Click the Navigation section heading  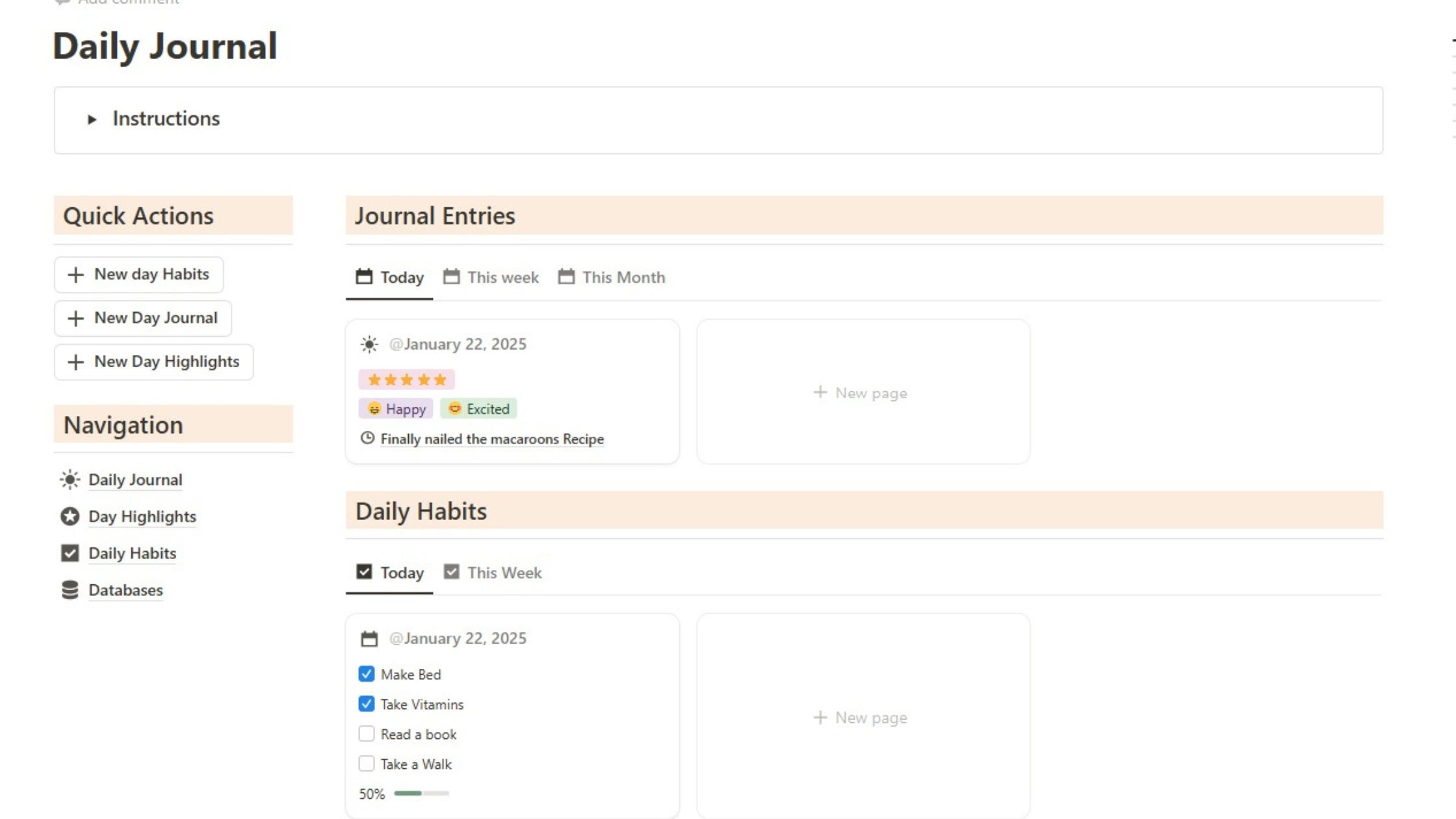pyautogui.click(x=123, y=425)
